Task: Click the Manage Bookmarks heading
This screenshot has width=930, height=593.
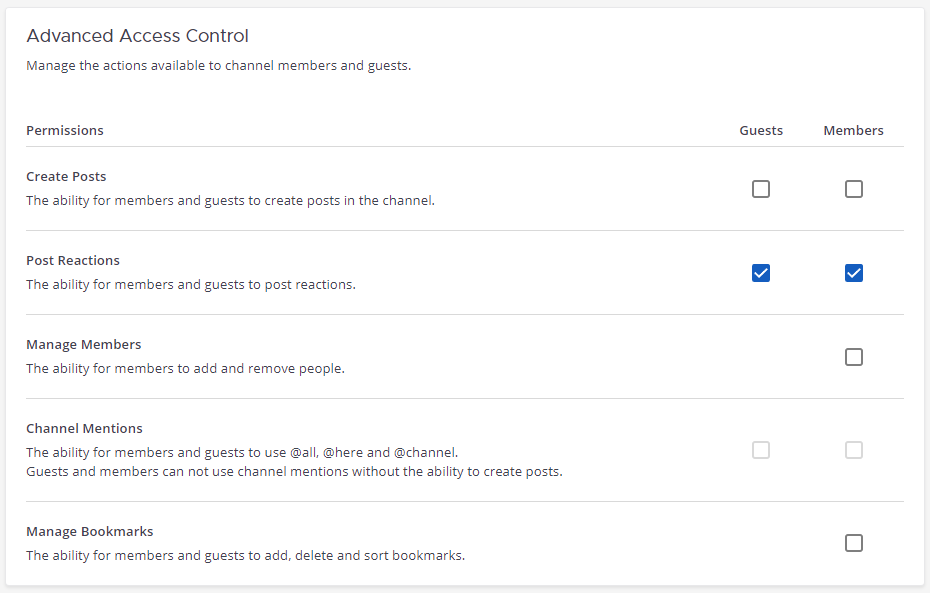Action: [89, 531]
